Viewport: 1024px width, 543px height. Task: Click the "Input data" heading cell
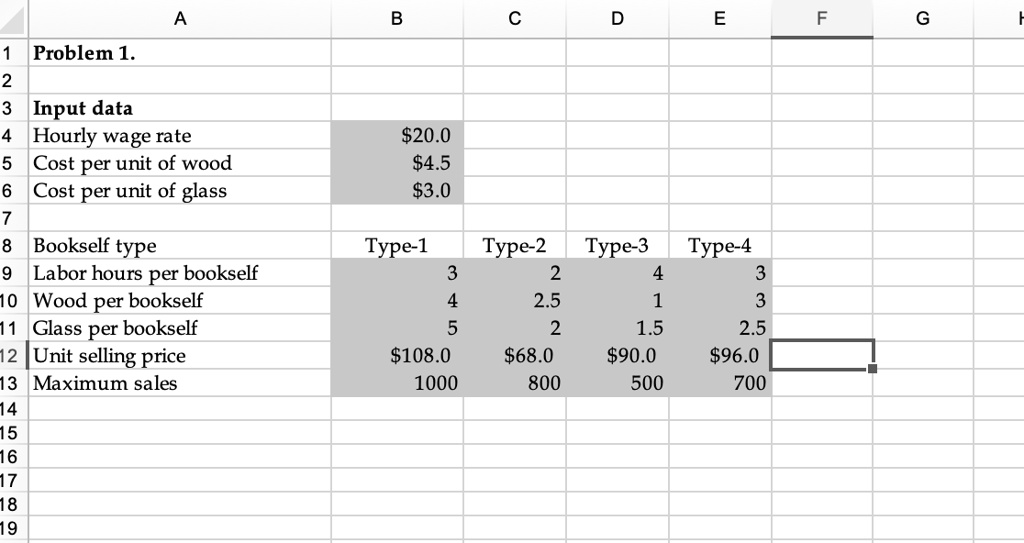click(x=180, y=108)
